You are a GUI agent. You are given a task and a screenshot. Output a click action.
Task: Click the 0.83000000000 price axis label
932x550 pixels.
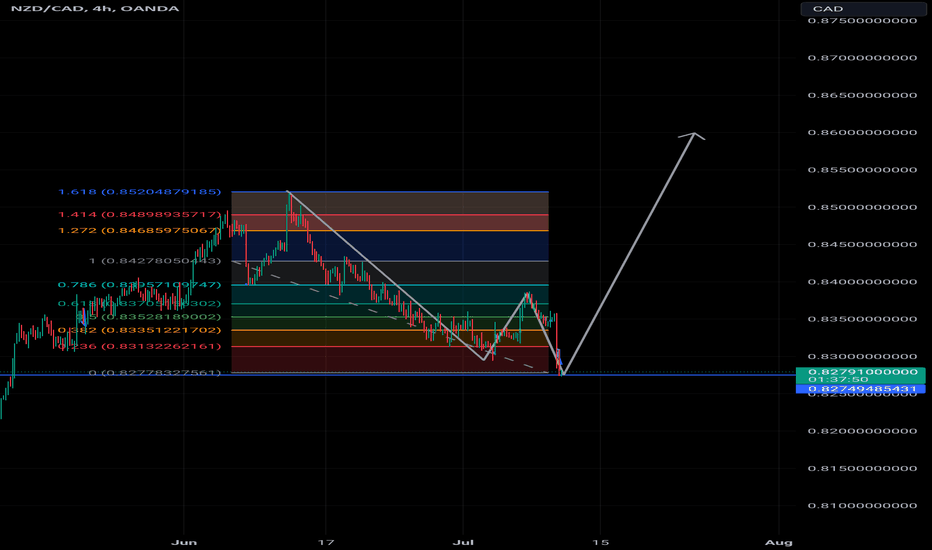coord(862,357)
